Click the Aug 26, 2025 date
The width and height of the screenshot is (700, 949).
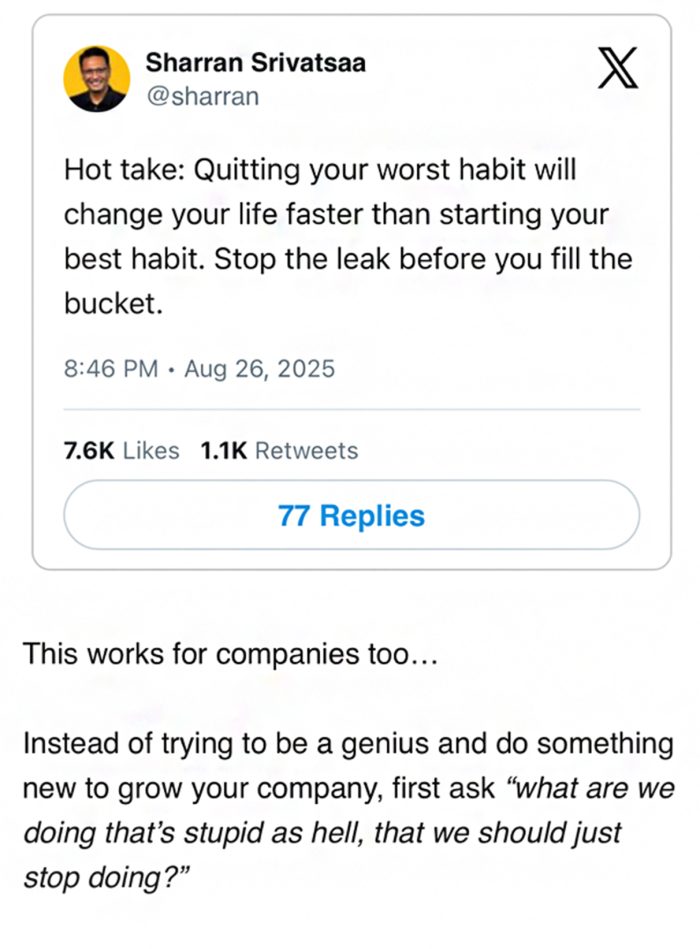tap(259, 368)
